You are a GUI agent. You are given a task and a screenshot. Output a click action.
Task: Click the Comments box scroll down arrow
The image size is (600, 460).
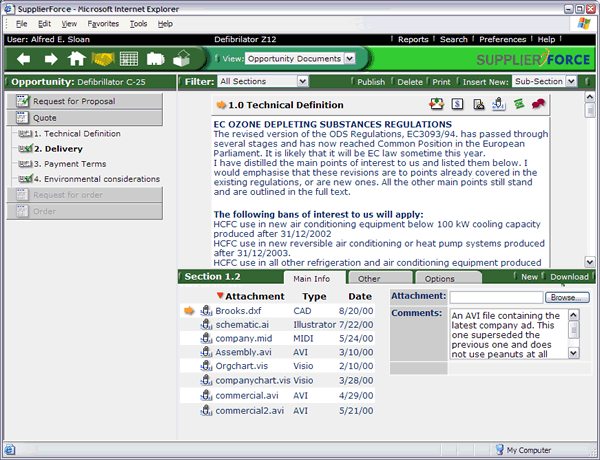(x=573, y=353)
